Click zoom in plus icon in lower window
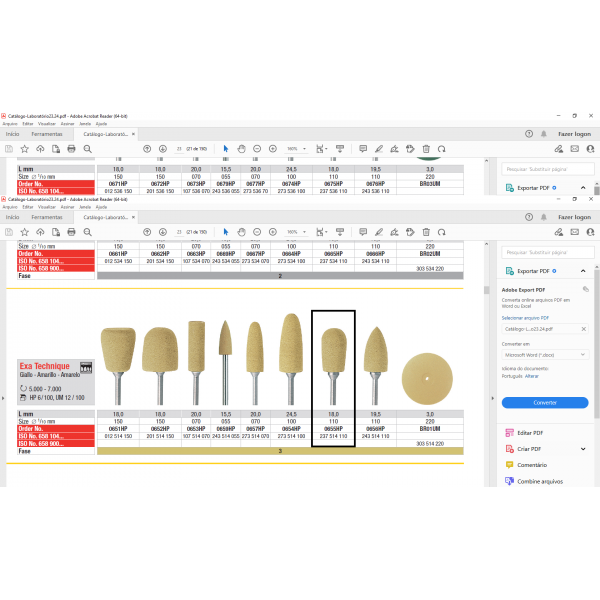Image resolution: width=600 pixels, height=600 pixels. tap(273, 232)
